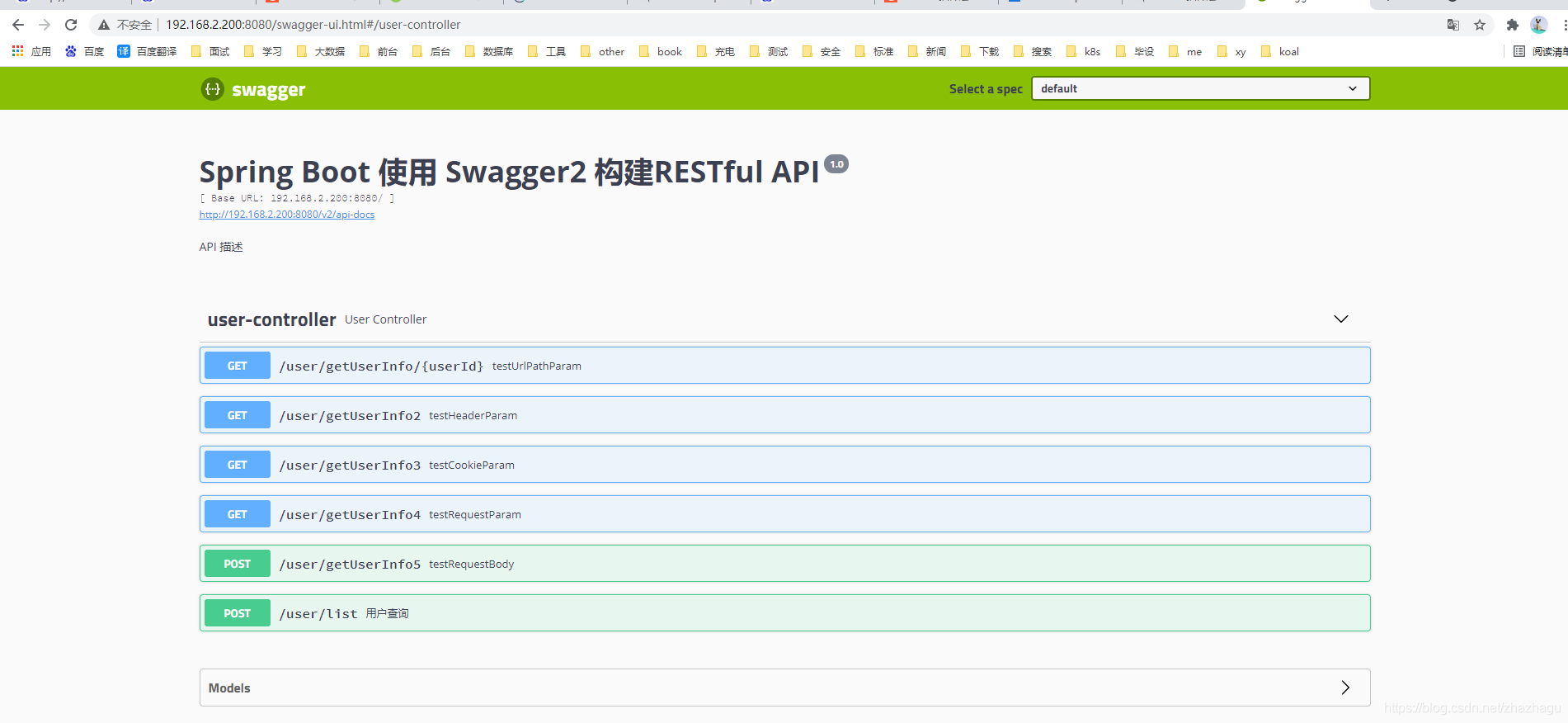The height and width of the screenshot is (723, 1568).
Task: Open the 数据库 bookmark folder
Action: 489,51
